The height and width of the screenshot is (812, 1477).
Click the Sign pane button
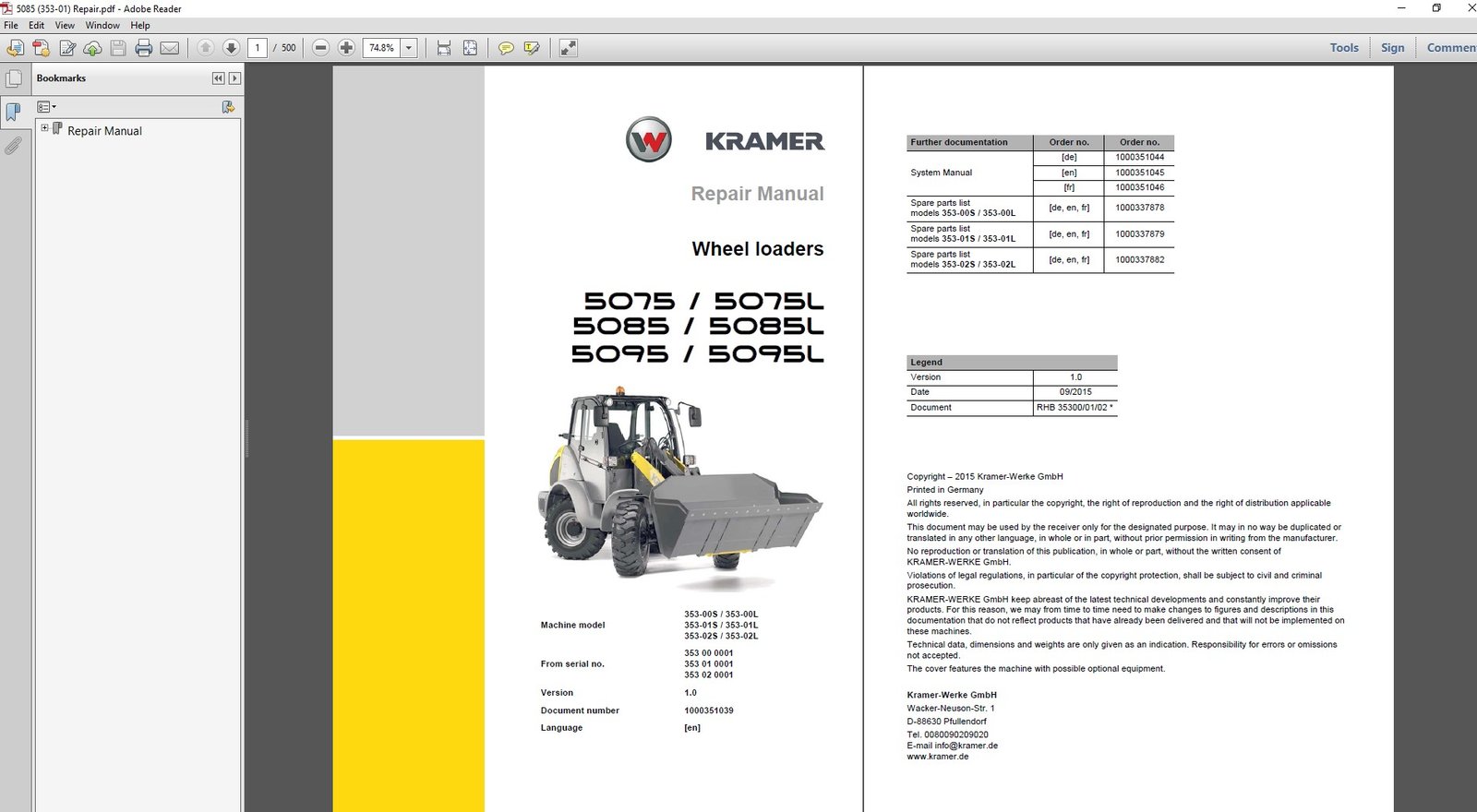(x=1392, y=48)
